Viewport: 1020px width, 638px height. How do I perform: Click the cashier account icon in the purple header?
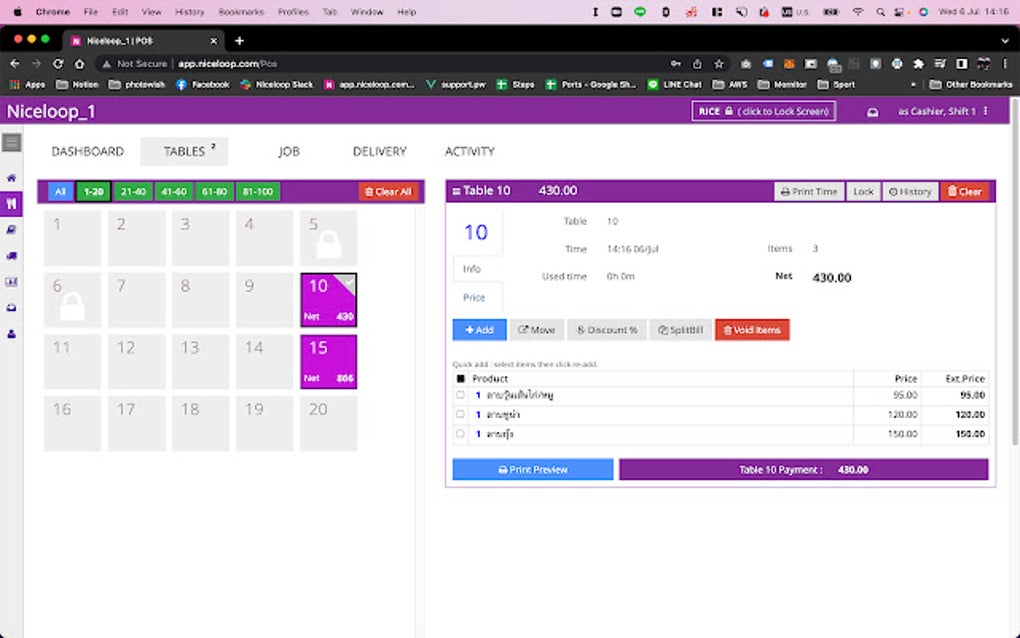tap(874, 110)
